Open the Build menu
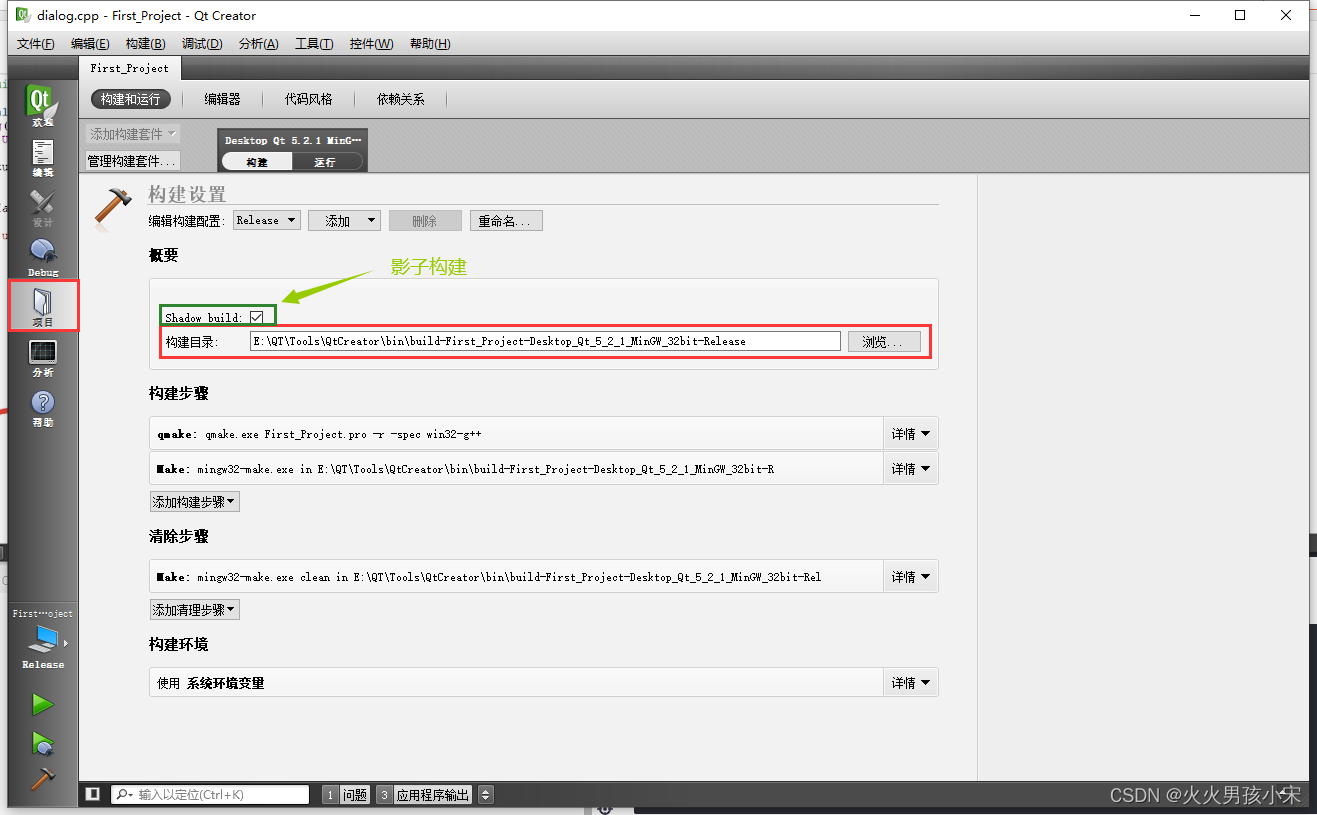This screenshot has width=1317, height=815. coord(145,44)
